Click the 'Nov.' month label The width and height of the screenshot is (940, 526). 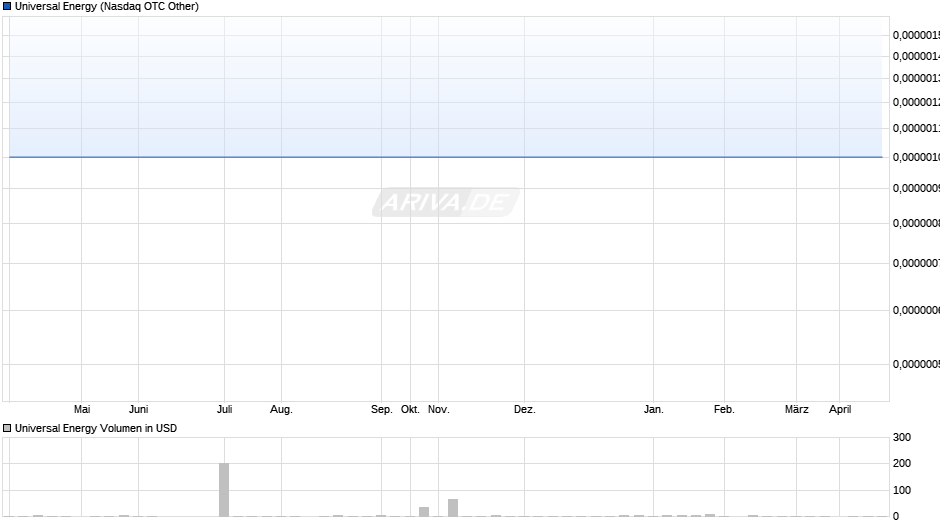click(438, 409)
